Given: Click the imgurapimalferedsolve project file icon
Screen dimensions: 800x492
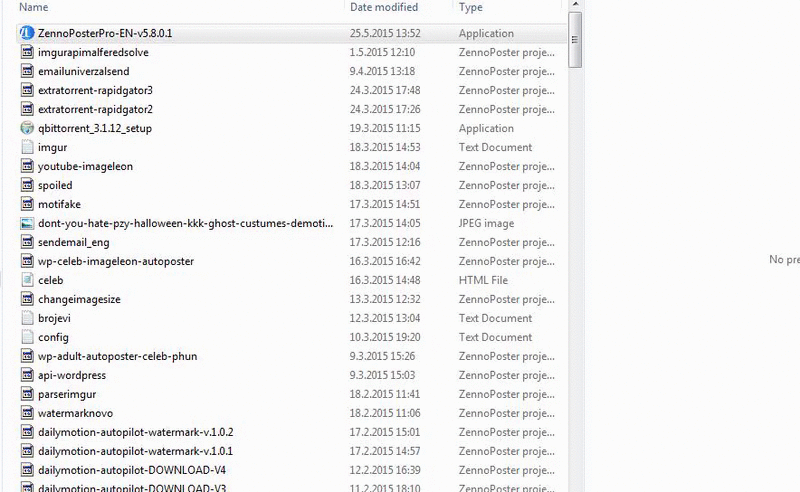Looking at the screenshot, I should (x=27, y=52).
